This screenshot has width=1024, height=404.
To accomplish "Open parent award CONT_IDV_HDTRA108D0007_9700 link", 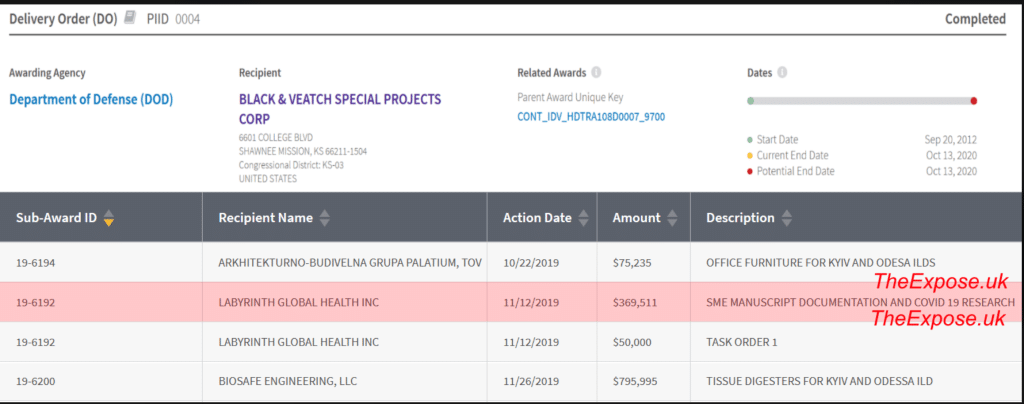I will click(x=591, y=117).
